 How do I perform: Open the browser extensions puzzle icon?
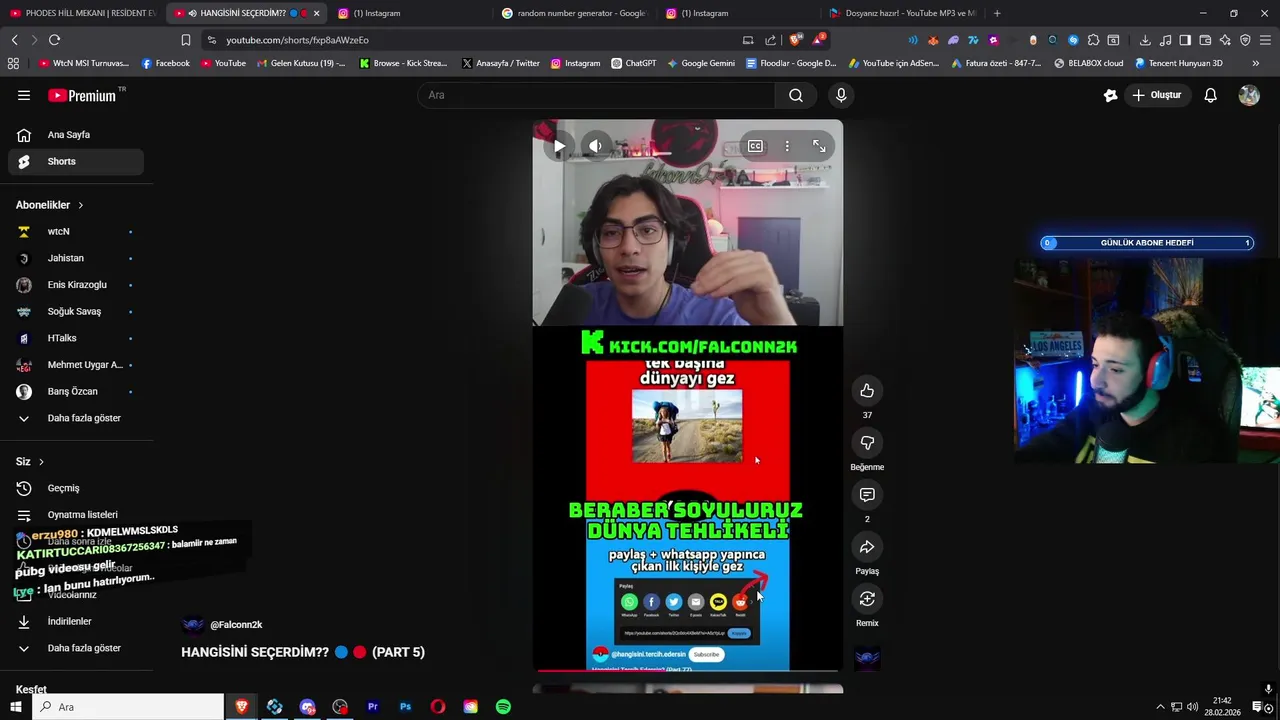[1093, 40]
